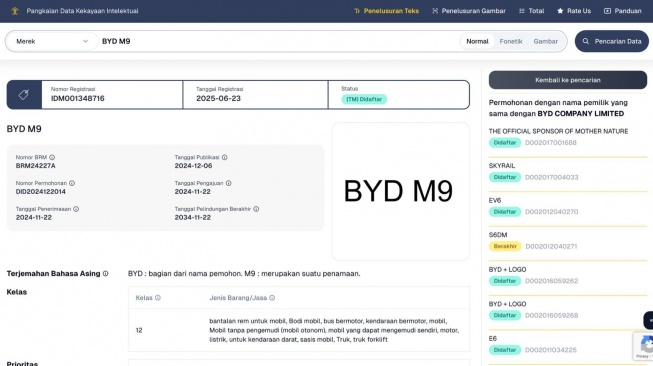
Task: Open Penelusuran Teks menu item
Action: click(x=386, y=11)
